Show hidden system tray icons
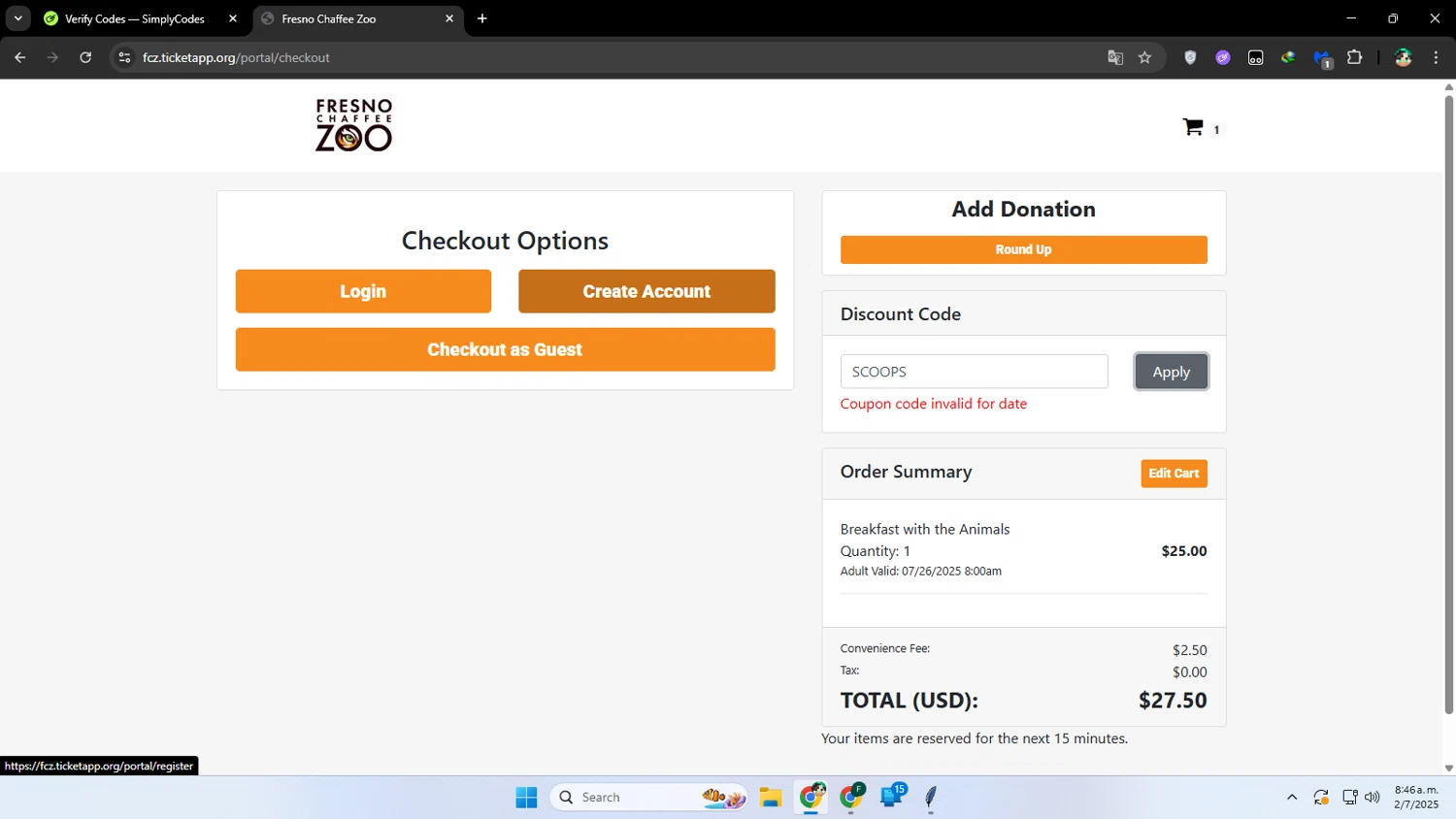This screenshot has width=1456, height=819. tap(1292, 798)
